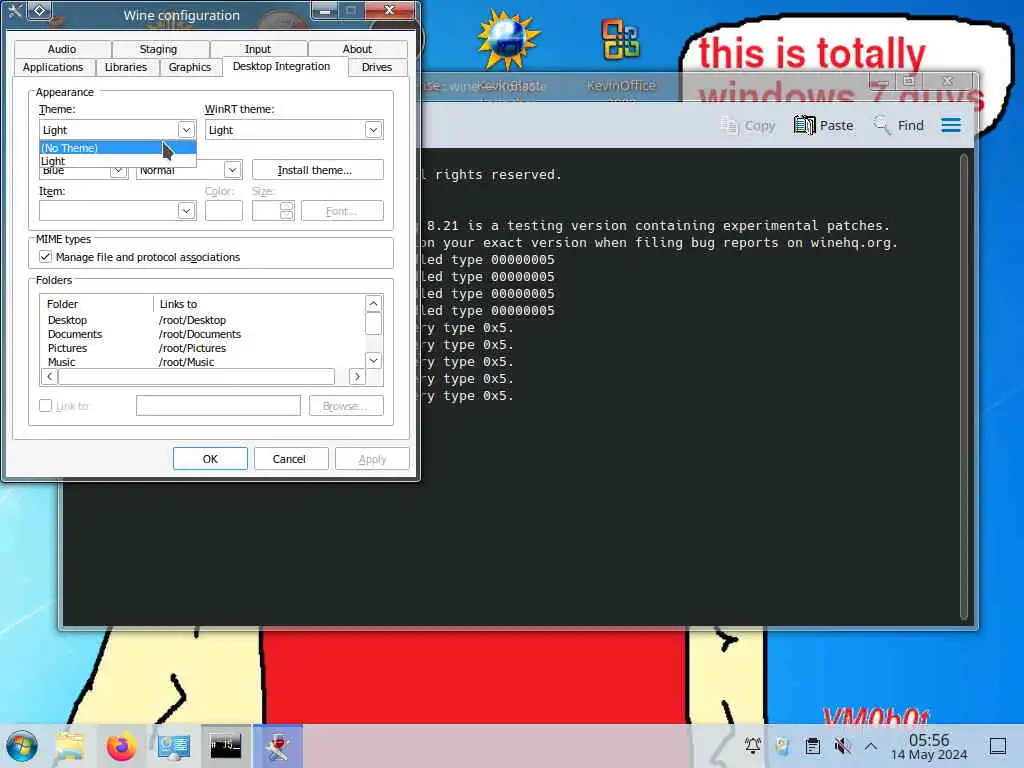The height and width of the screenshot is (768, 1024).
Task: Open the Item dropdown
Action: [x=186, y=210]
